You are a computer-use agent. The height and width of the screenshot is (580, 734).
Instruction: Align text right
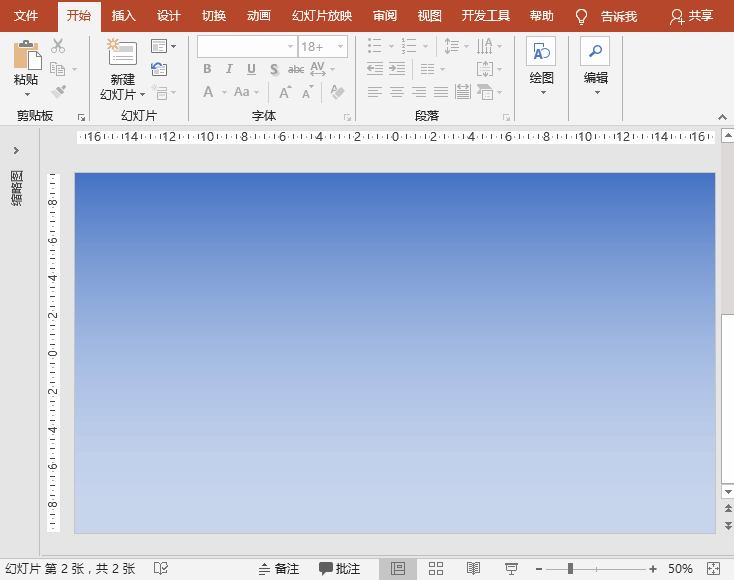click(x=419, y=92)
